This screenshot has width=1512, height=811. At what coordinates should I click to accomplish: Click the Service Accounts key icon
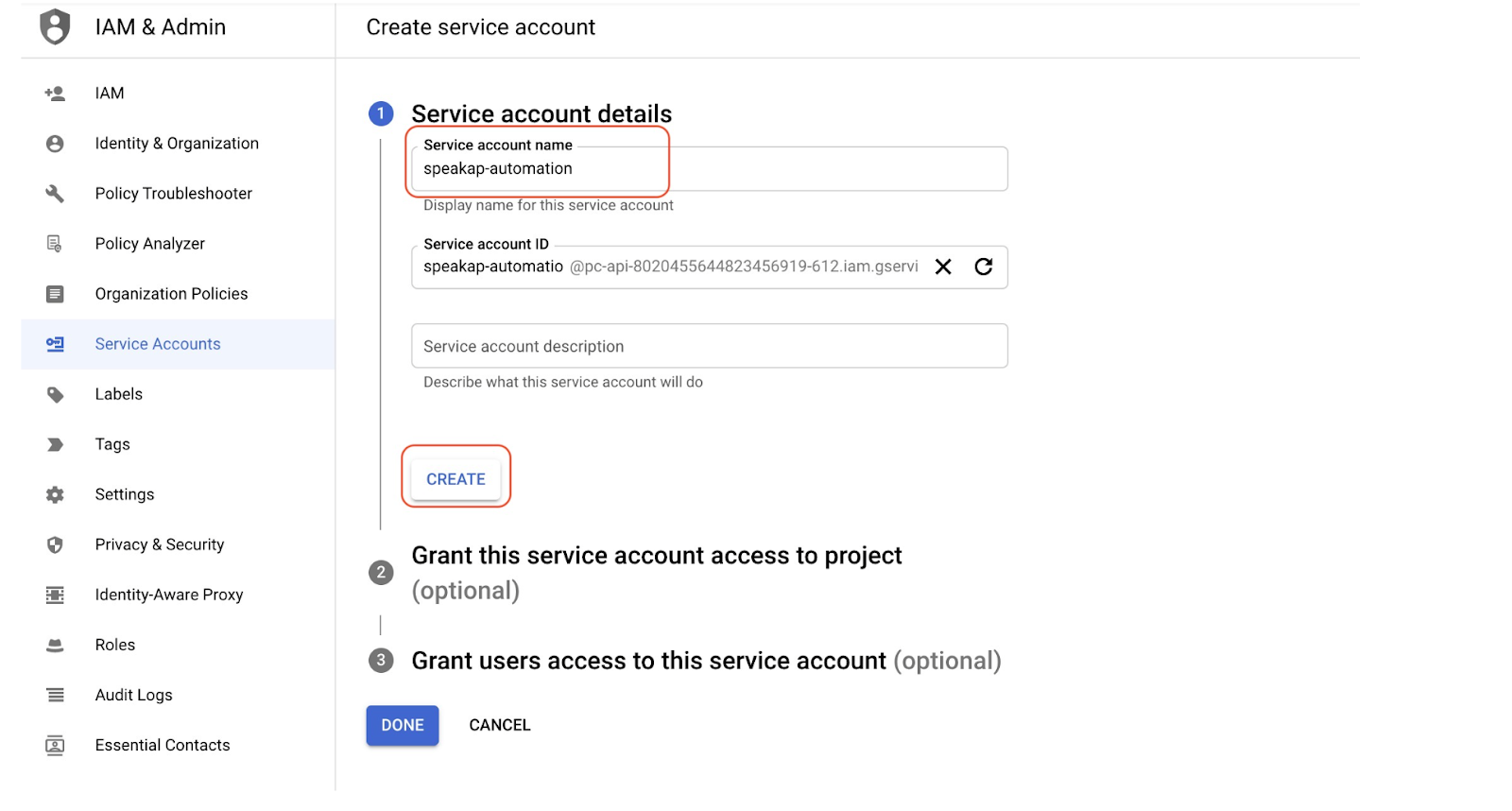(55, 344)
